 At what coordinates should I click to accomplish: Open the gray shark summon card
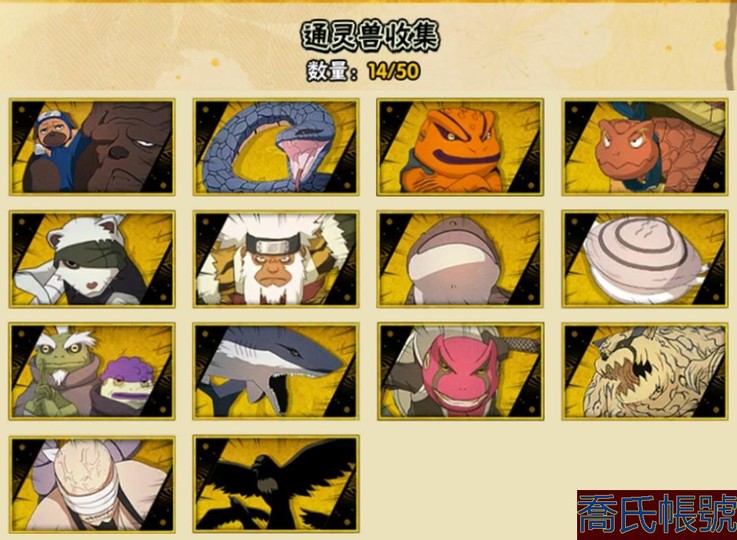pyautogui.click(x=276, y=371)
